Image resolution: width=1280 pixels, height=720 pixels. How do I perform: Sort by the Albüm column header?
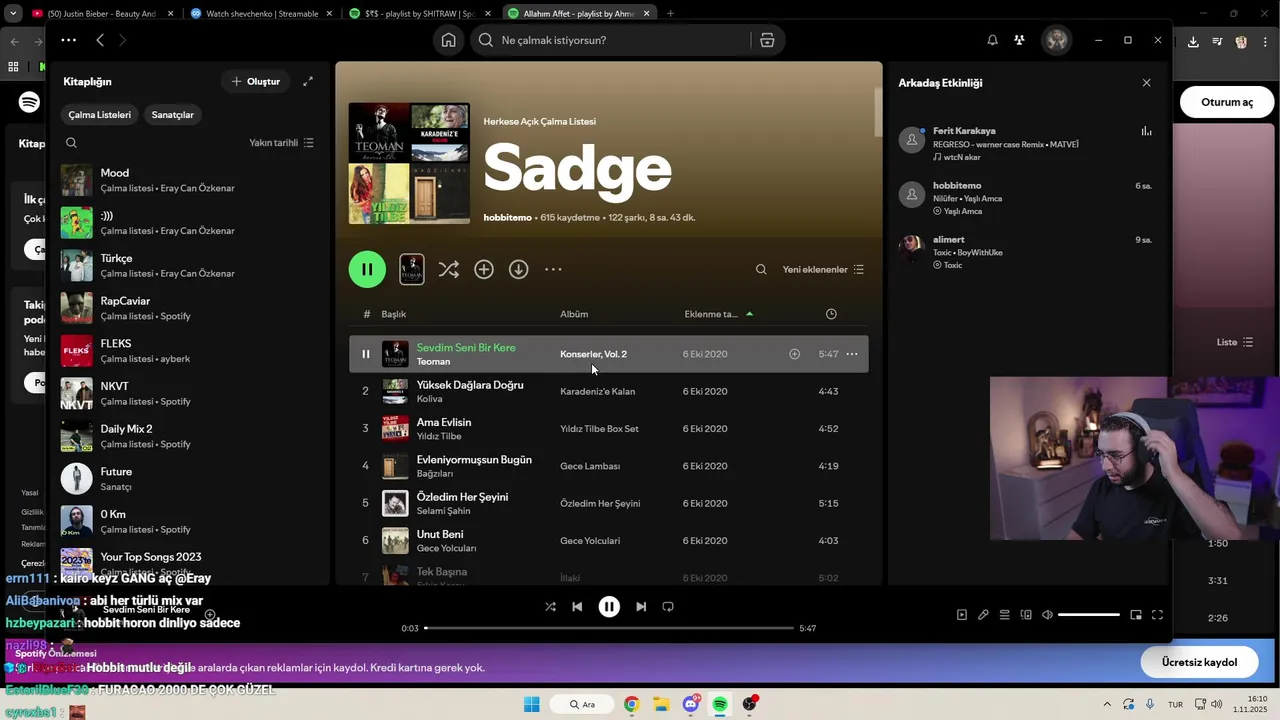click(574, 314)
